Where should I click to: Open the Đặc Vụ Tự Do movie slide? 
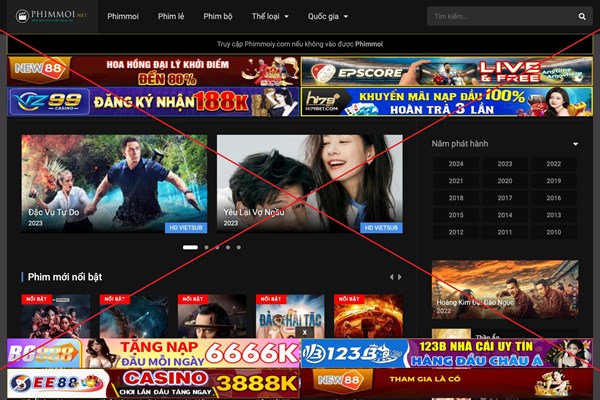pyautogui.click(x=114, y=183)
